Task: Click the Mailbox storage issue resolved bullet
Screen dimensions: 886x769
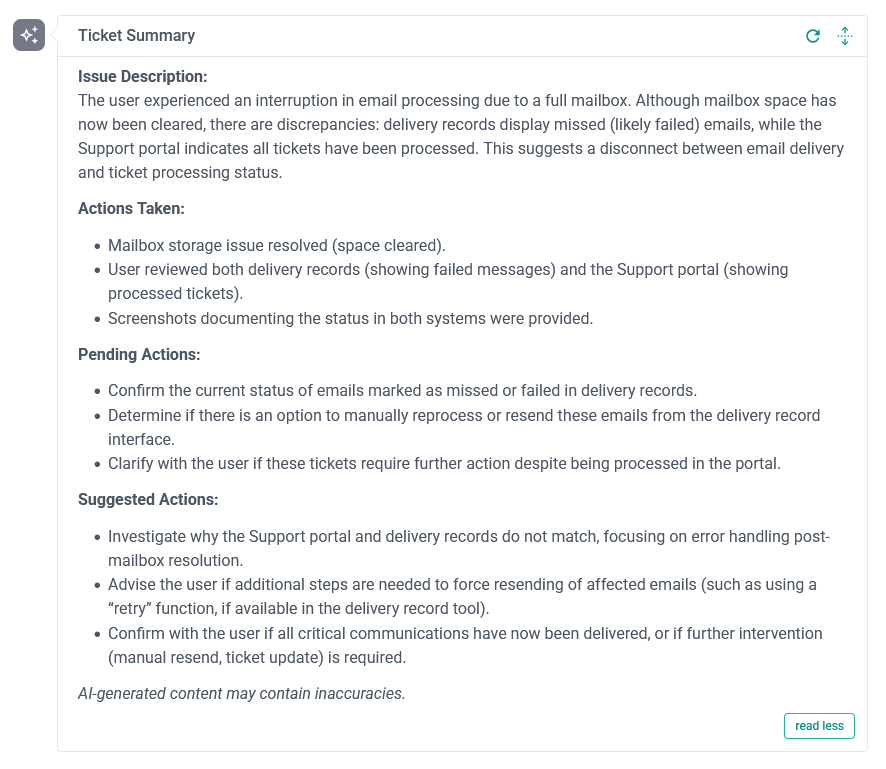Action: tap(277, 245)
